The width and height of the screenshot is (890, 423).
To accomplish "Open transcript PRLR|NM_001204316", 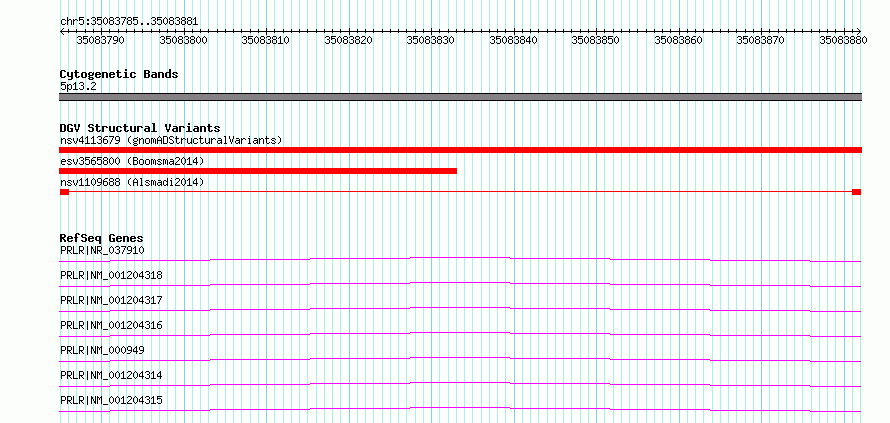I will (111, 325).
